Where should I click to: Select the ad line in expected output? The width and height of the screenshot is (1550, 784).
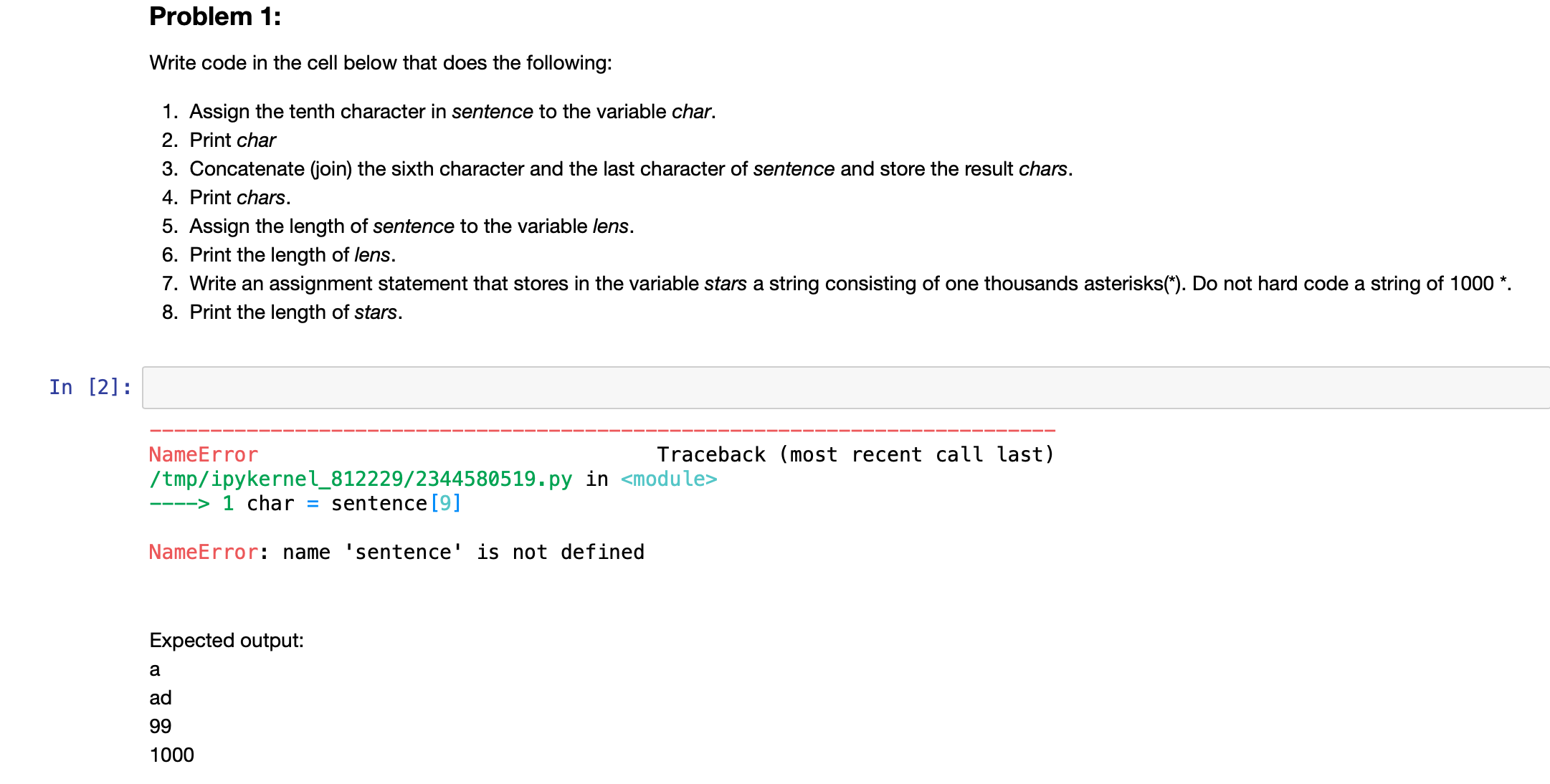click(161, 697)
